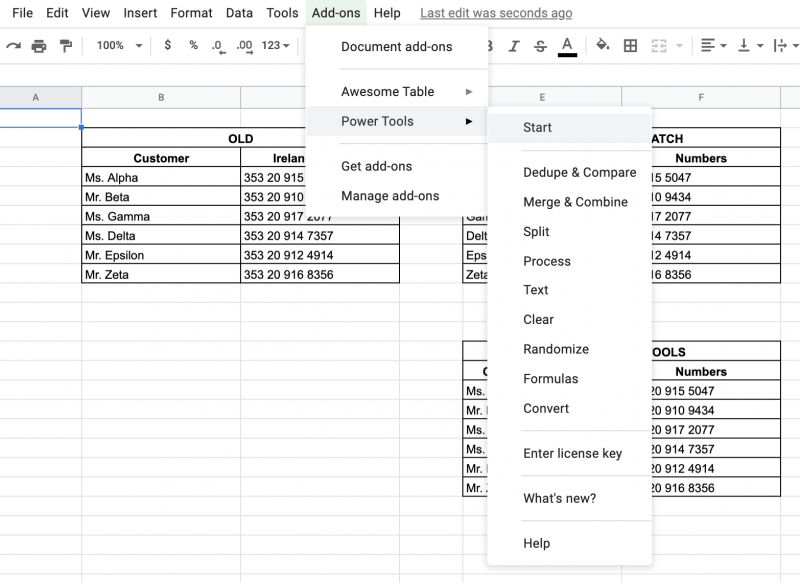Open the text color picker

(x=568, y=46)
